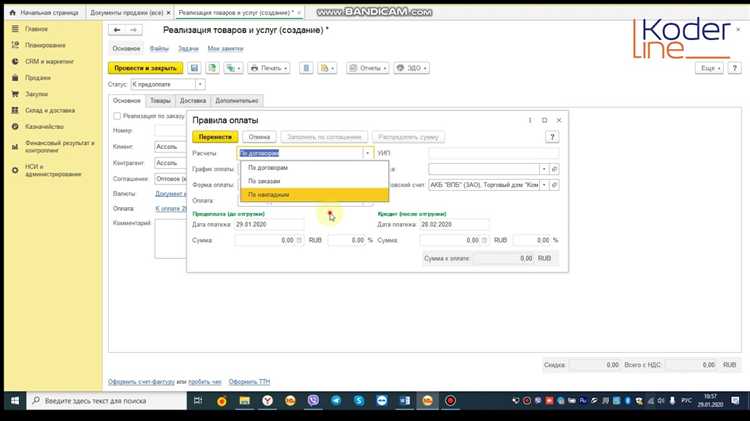Open the Отчеты dropdown menu
Image resolution: width=750 pixels, height=421 pixels.
pyautogui.click(x=368, y=68)
